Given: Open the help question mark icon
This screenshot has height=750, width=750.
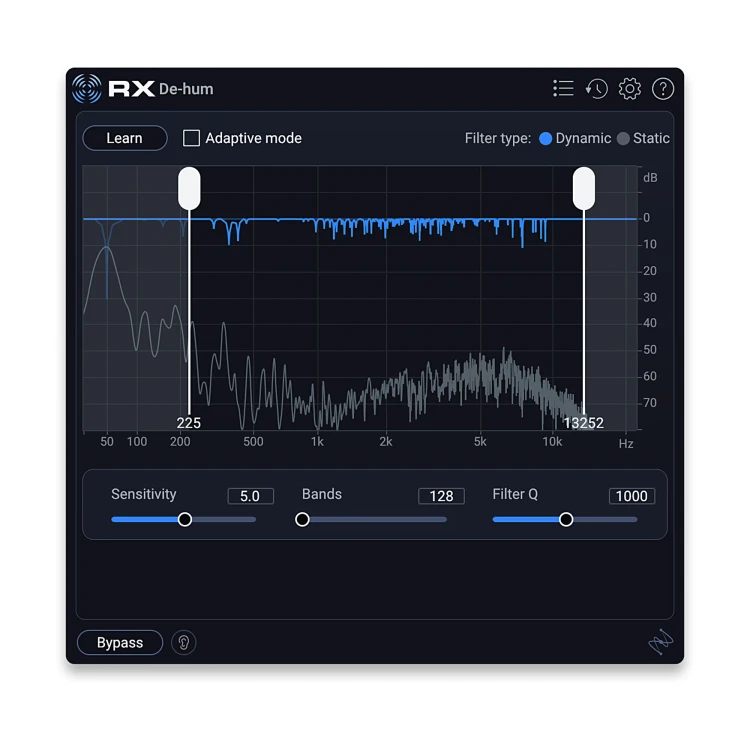Looking at the screenshot, I should click(x=663, y=89).
